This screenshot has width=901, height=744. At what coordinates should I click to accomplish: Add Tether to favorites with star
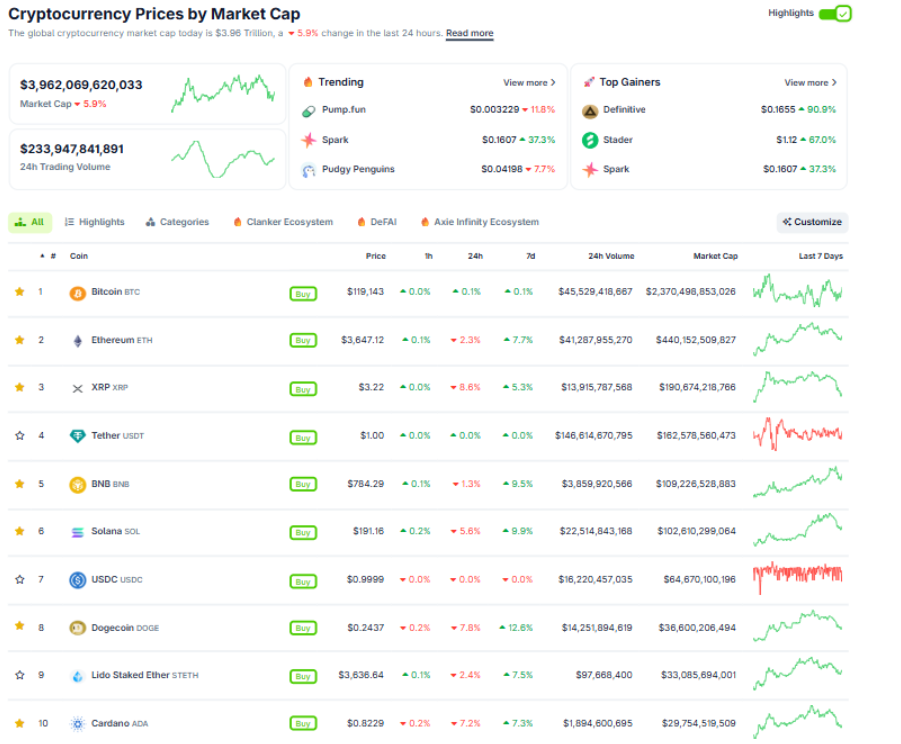coord(19,436)
